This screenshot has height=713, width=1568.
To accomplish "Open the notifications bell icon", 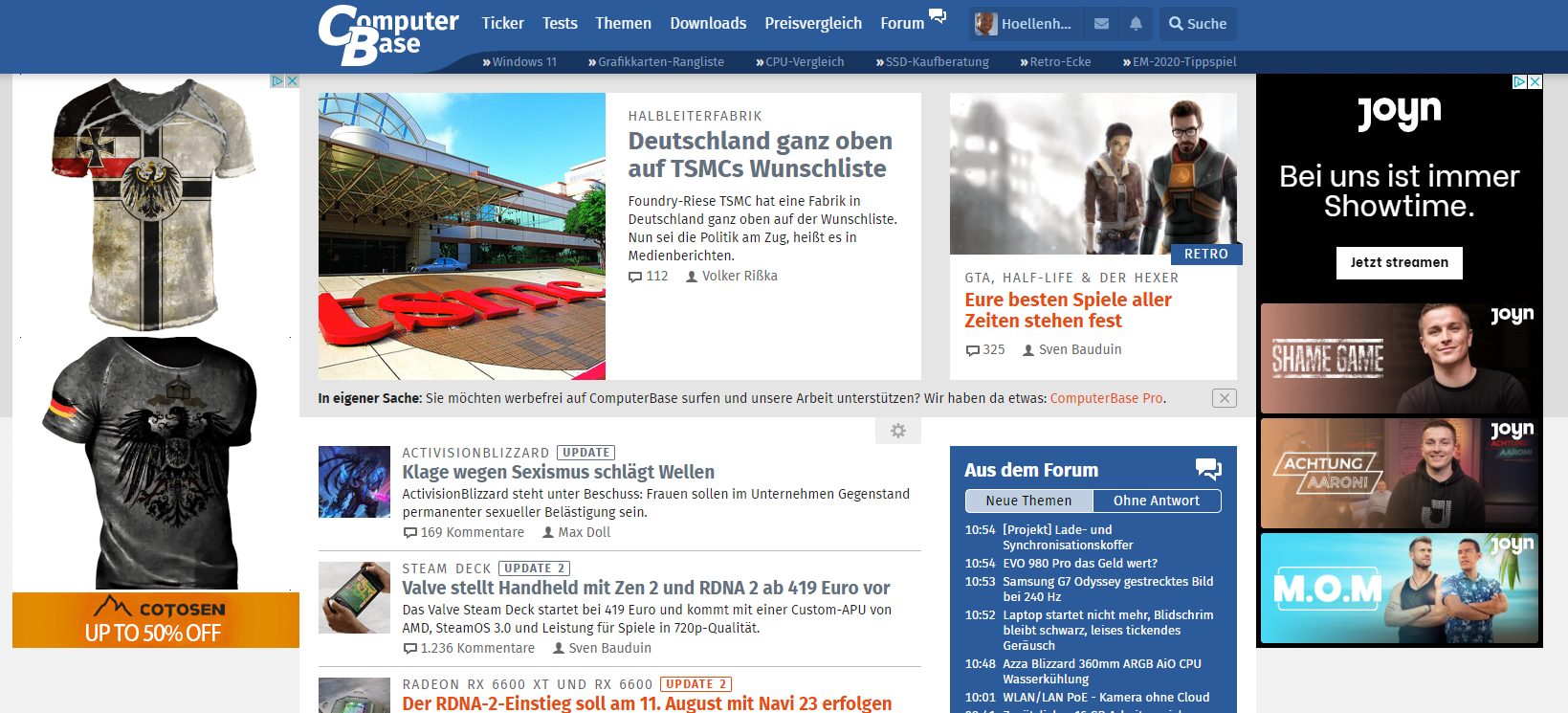I will [x=1136, y=24].
